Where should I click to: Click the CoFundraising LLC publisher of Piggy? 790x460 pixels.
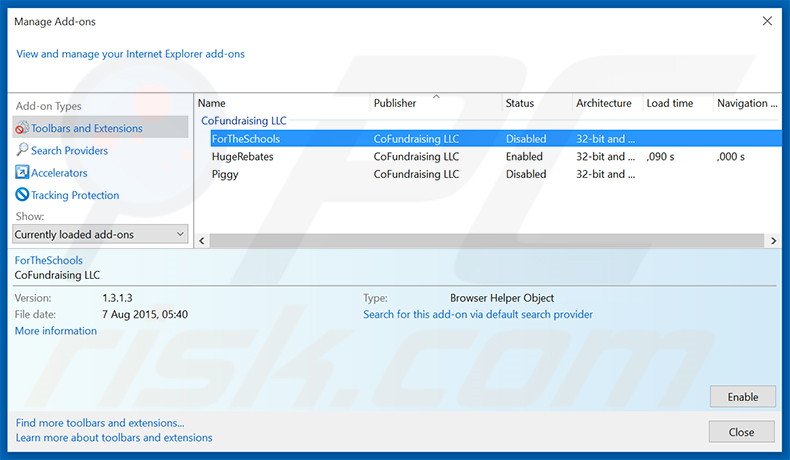point(416,174)
